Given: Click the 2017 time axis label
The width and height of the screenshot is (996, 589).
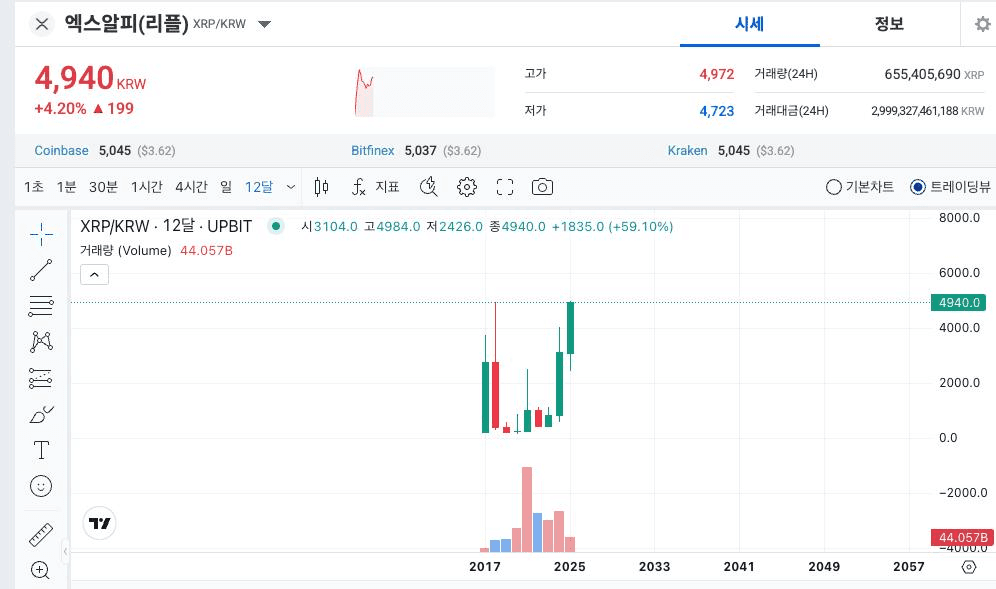Looking at the screenshot, I should click(485, 567).
